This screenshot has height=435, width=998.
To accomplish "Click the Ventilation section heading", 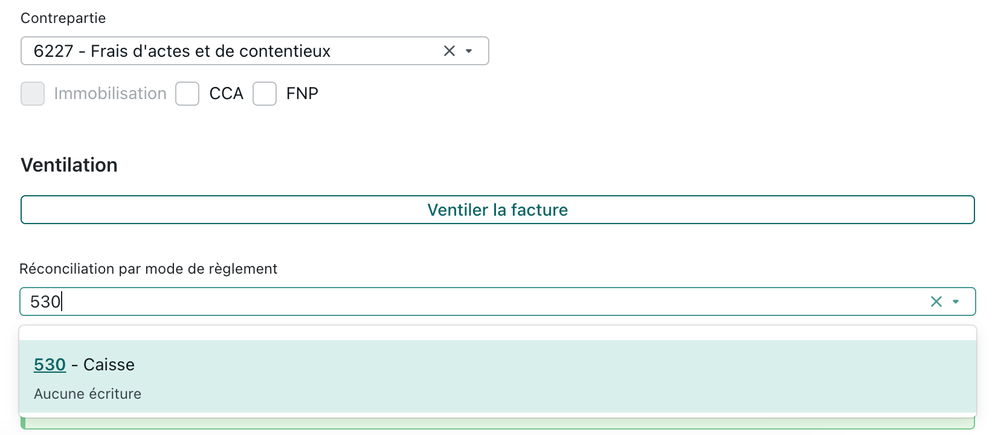I will (69, 165).
